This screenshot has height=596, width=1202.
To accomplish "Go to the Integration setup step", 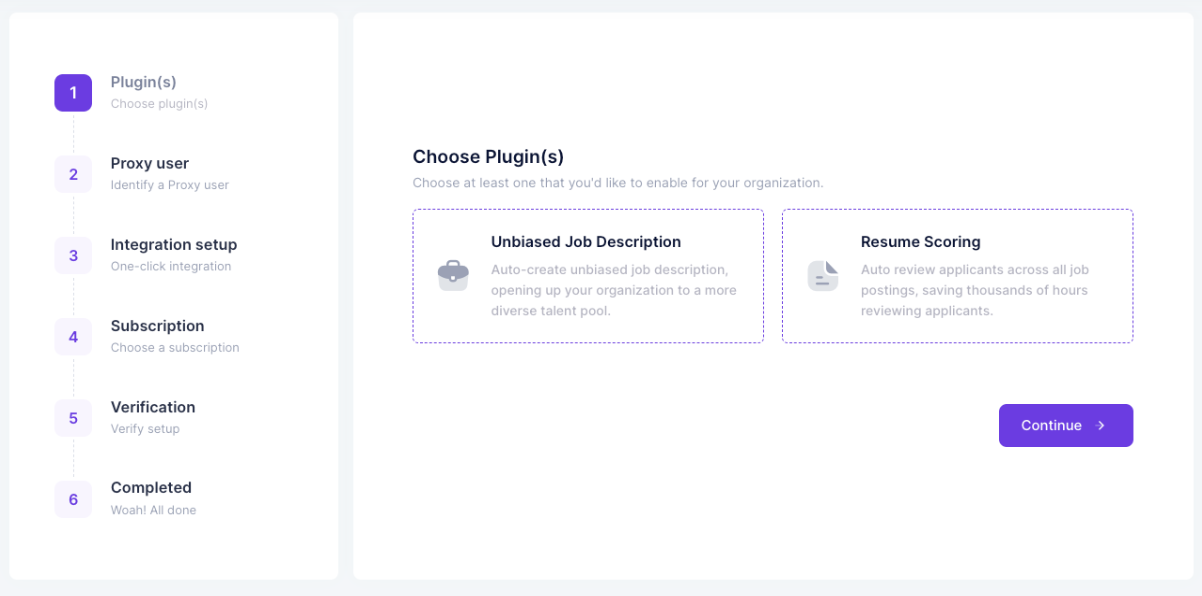I will (174, 245).
